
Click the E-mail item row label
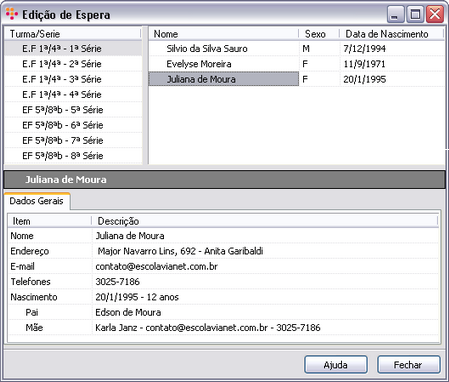22,267
